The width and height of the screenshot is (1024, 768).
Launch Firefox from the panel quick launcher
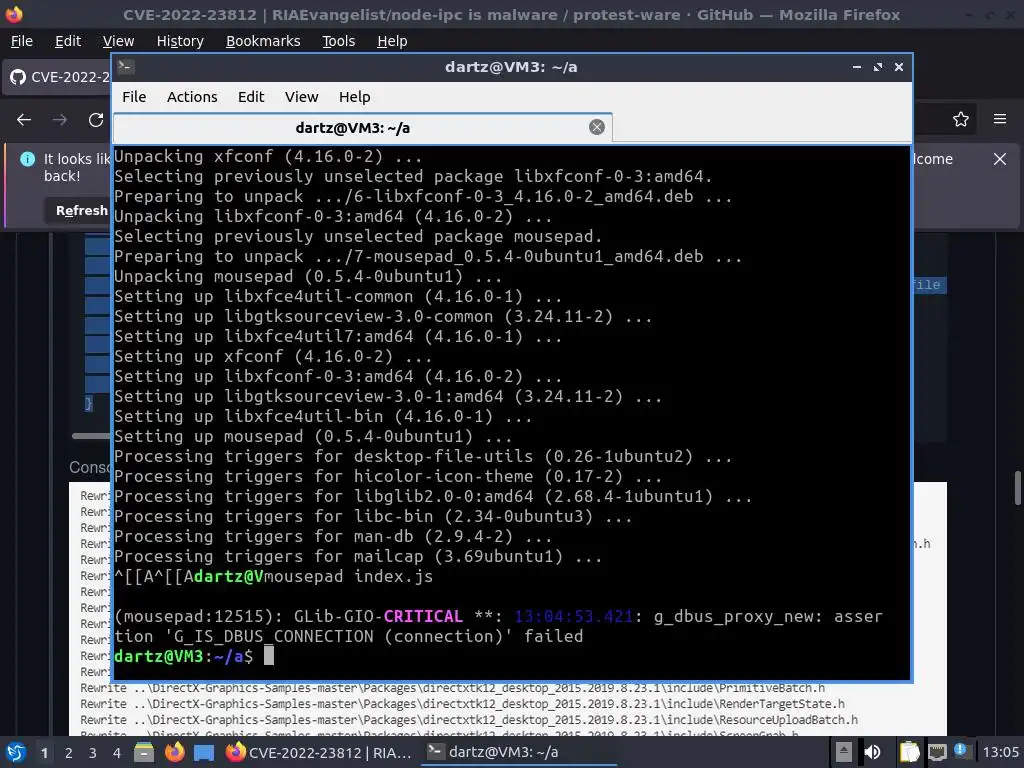[x=174, y=752]
